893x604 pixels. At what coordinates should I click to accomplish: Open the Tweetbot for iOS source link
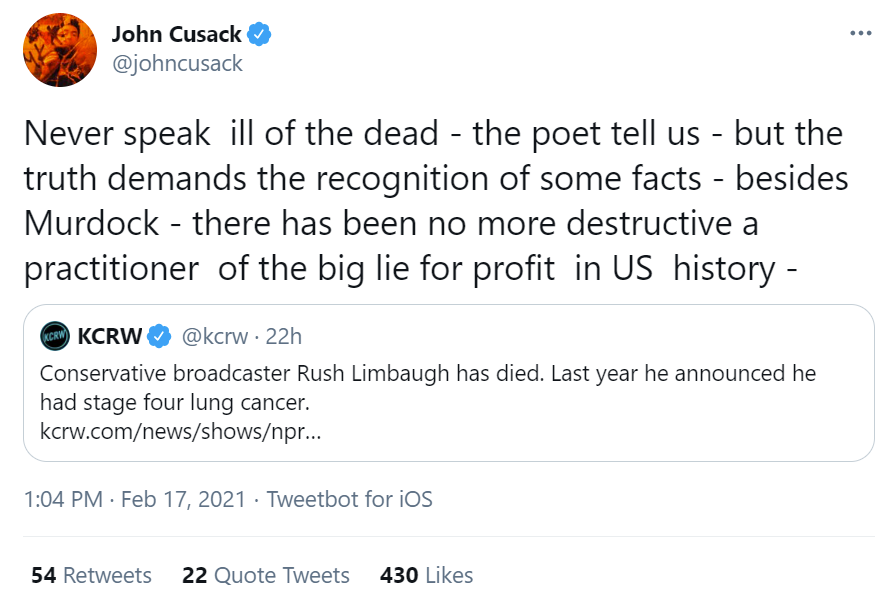tap(350, 499)
